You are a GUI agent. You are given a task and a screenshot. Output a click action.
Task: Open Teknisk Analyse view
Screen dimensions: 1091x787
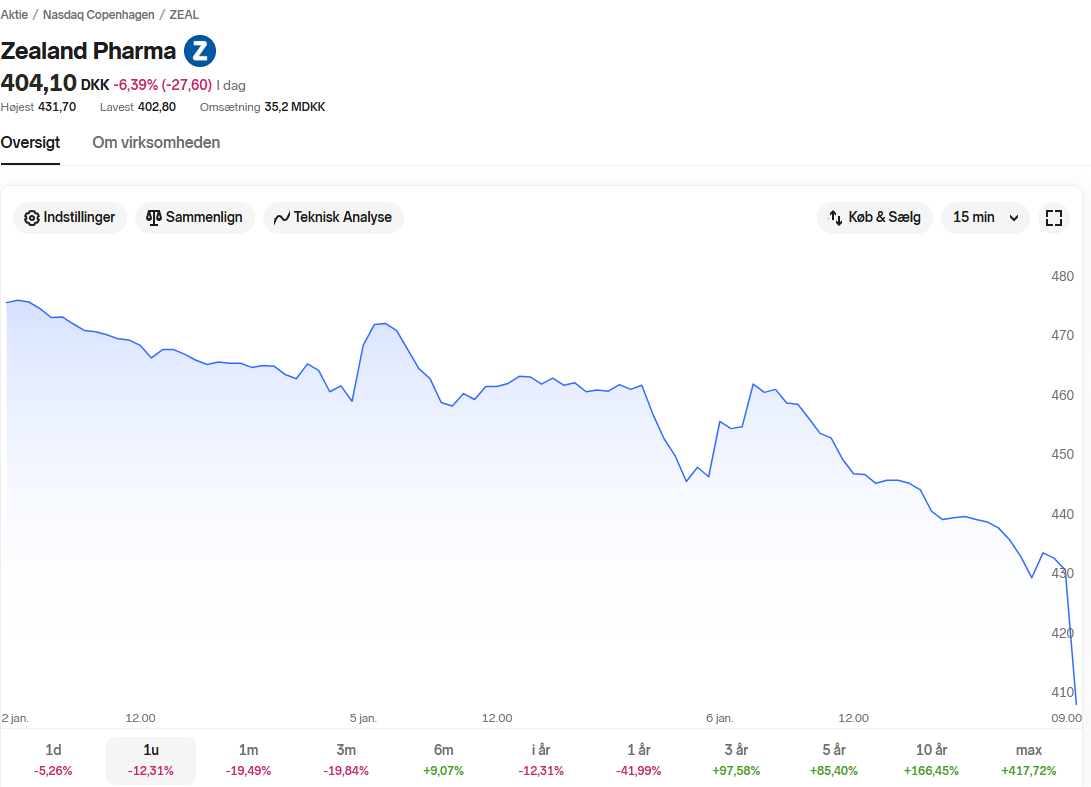pyautogui.click(x=333, y=218)
